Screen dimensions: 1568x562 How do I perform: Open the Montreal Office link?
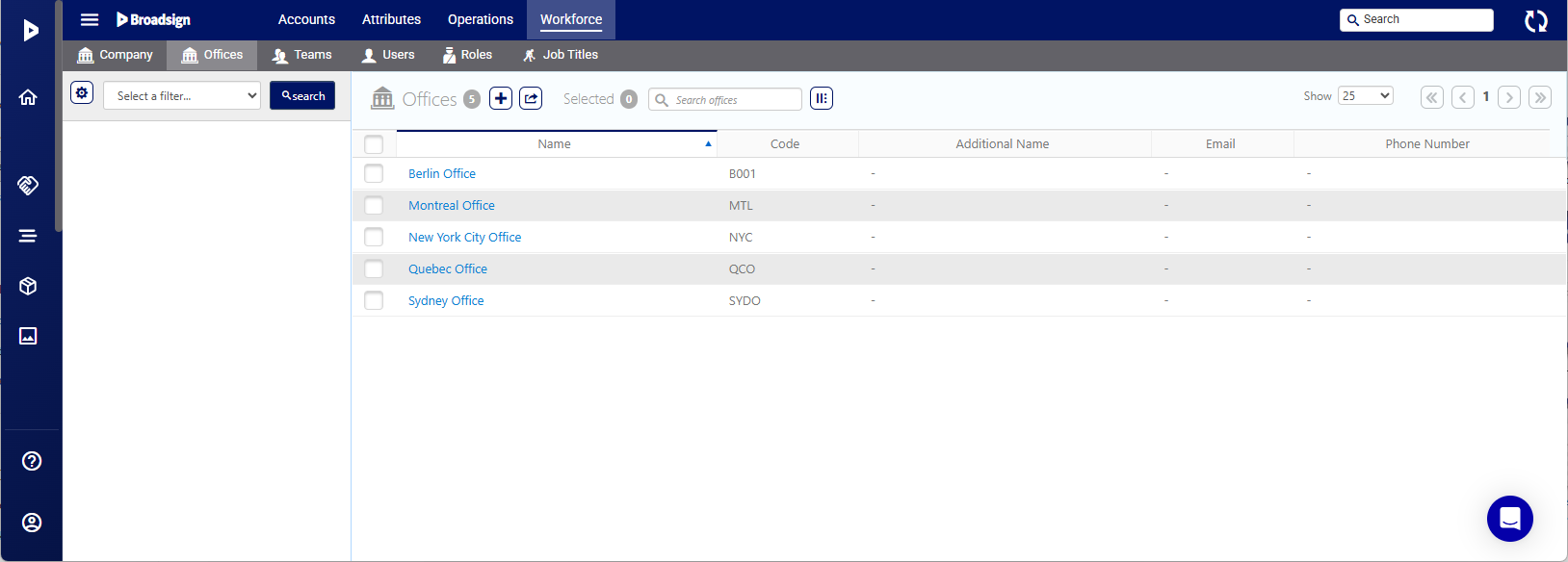click(x=451, y=205)
